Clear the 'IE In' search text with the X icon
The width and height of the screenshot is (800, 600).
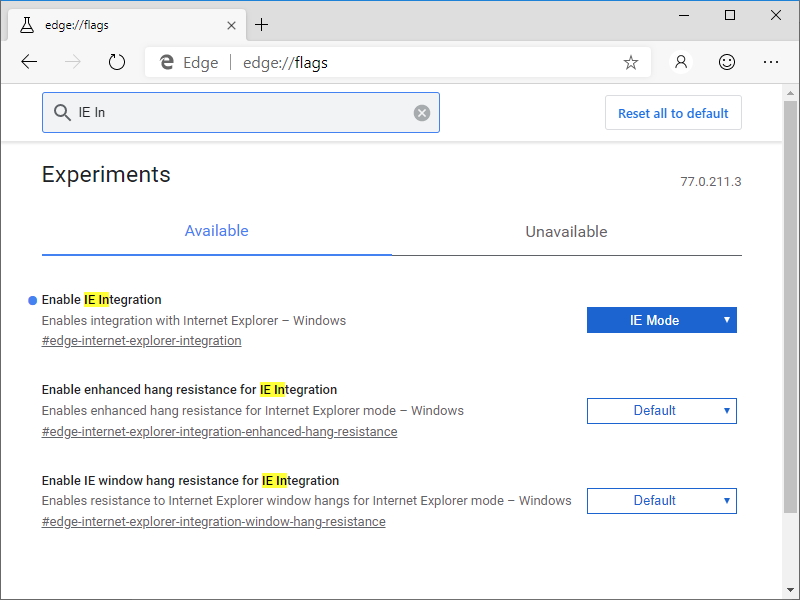tap(421, 112)
